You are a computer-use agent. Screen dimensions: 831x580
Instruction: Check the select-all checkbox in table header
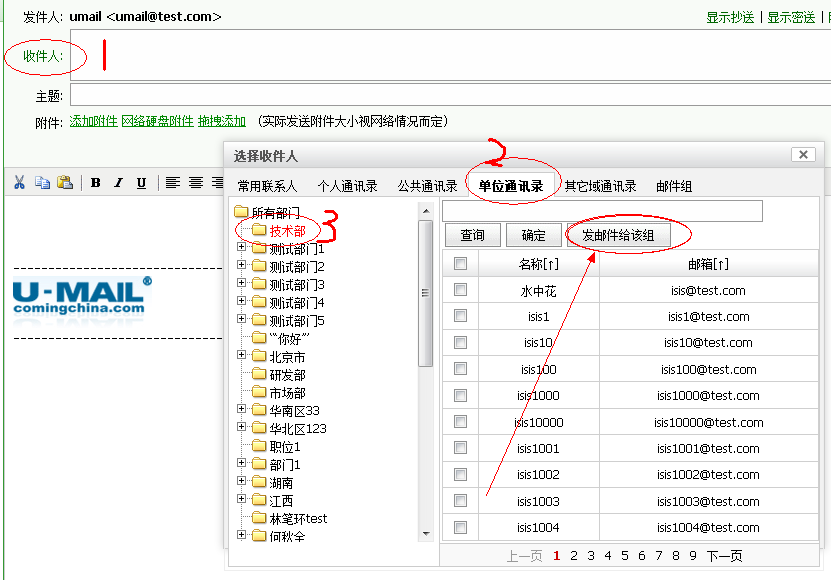pyautogui.click(x=460, y=264)
